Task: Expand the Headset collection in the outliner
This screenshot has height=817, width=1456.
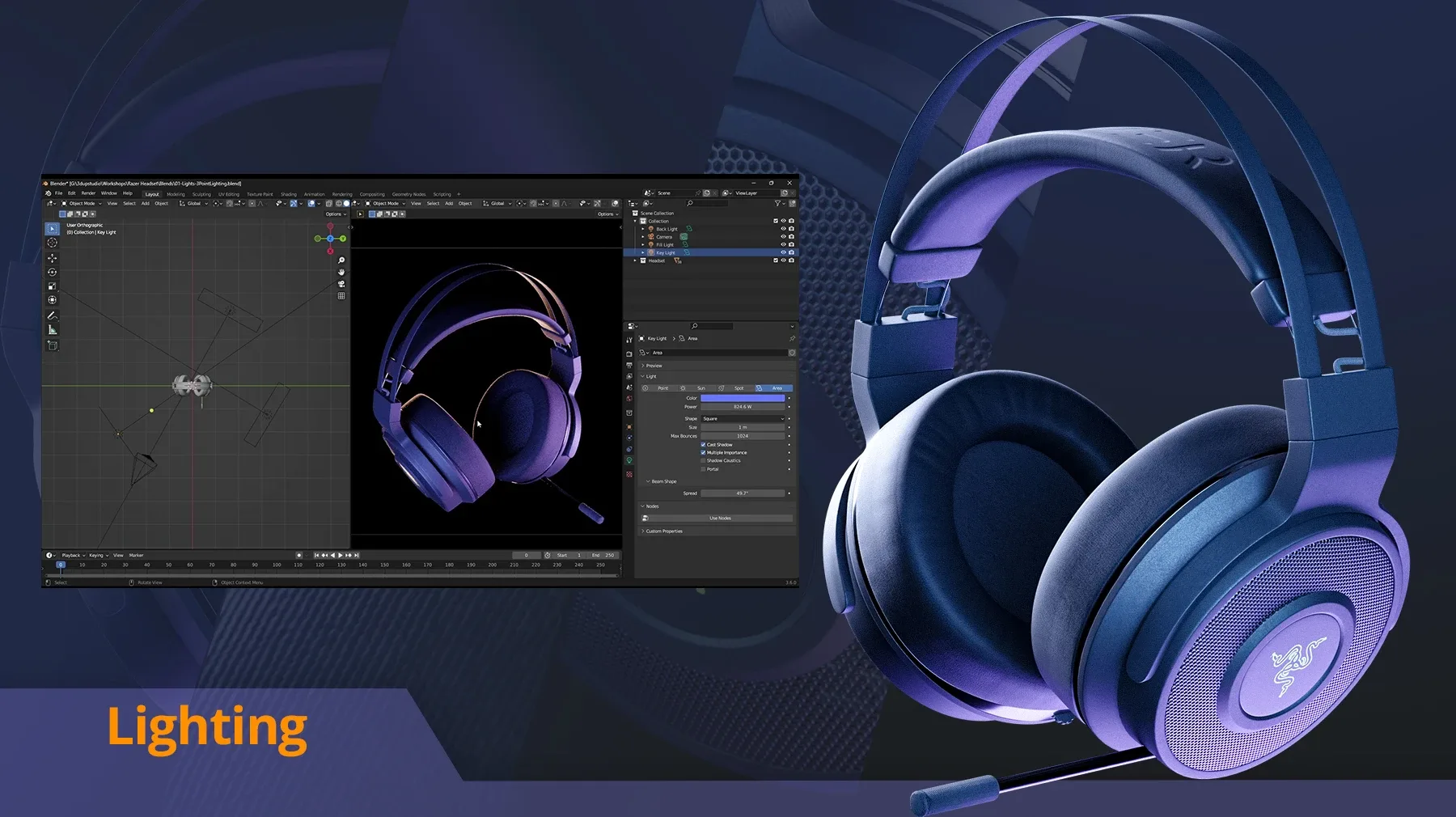Action: coord(635,260)
